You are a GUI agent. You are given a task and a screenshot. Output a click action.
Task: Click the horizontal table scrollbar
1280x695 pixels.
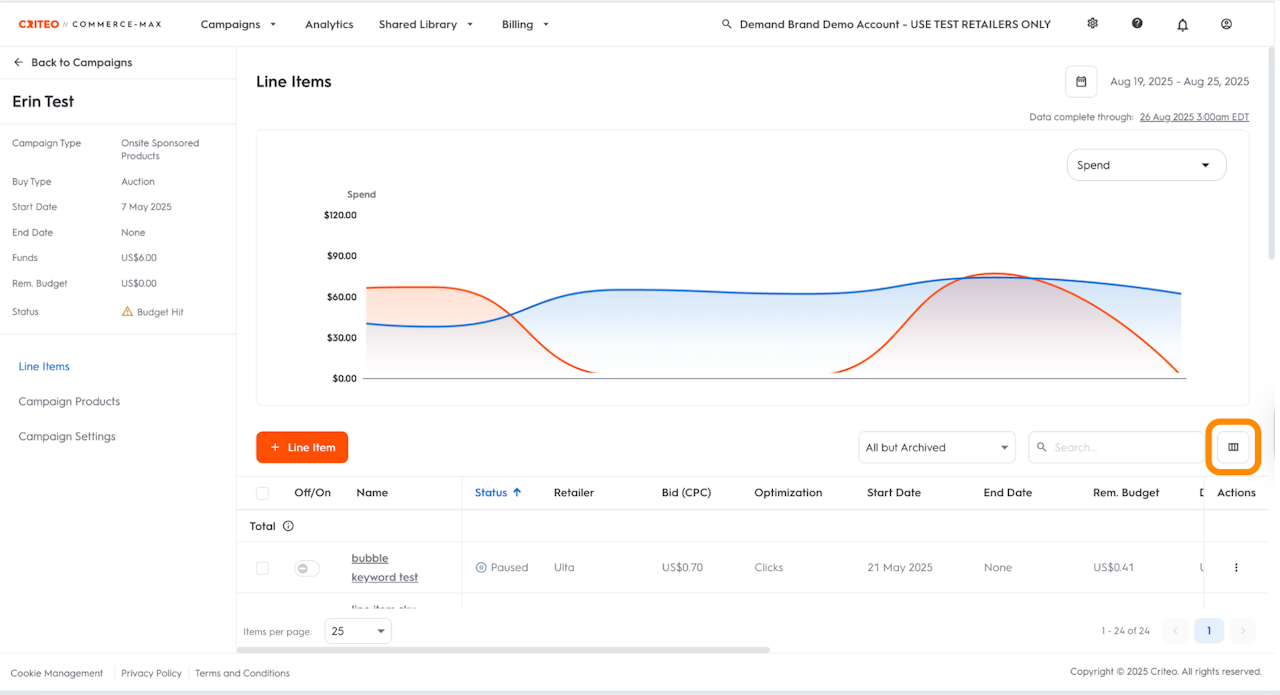click(x=500, y=650)
